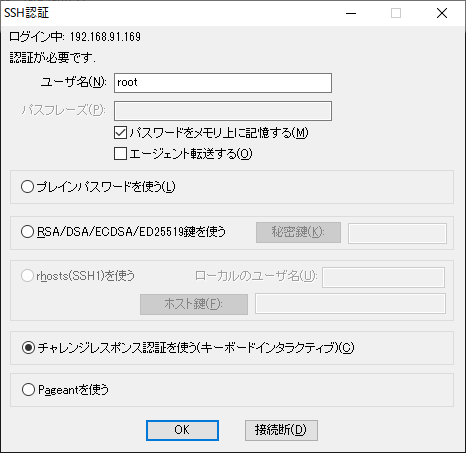This screenshot has height=453, width=466.
Task: Click the ローカルのユーザ名 input field
Action: click(x=383, y=277)
